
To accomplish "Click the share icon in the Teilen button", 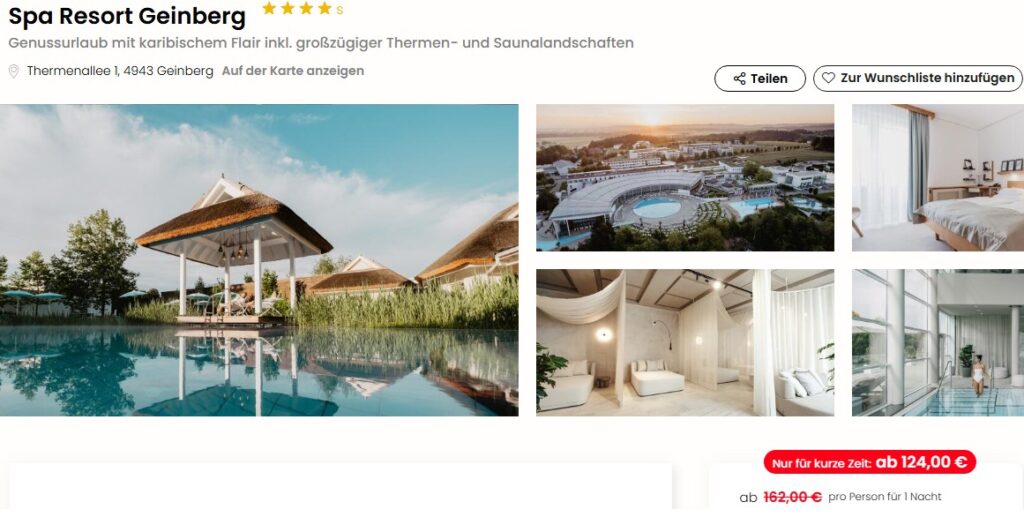I will point(739,78).
